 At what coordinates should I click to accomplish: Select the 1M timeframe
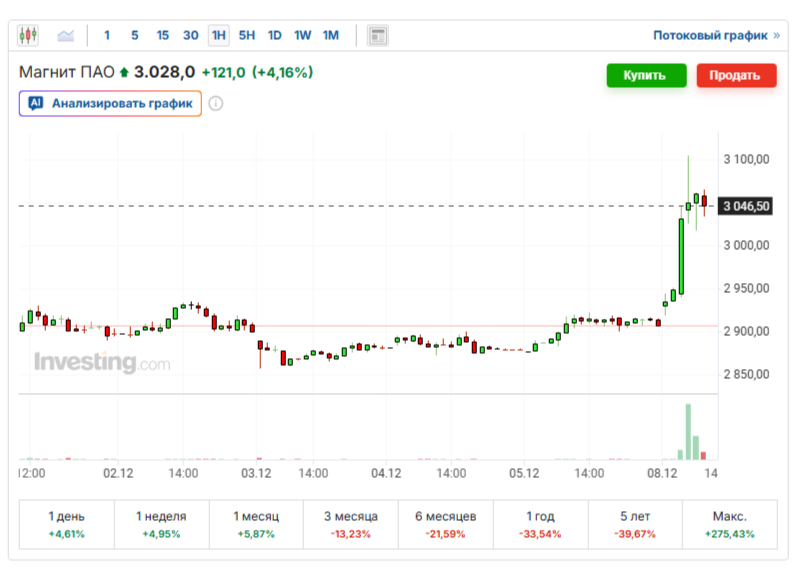(330, 35)
